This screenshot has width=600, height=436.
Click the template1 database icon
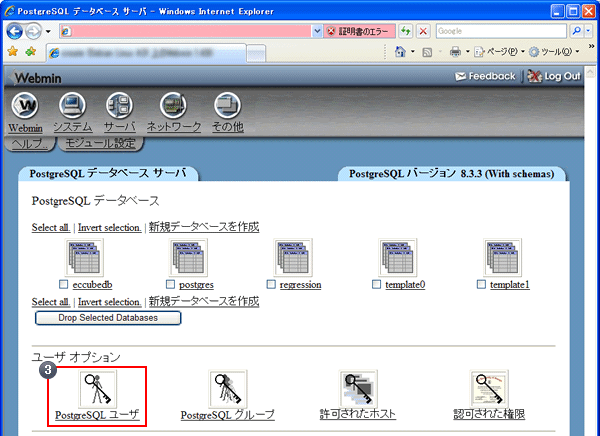[x=502, y=257]
